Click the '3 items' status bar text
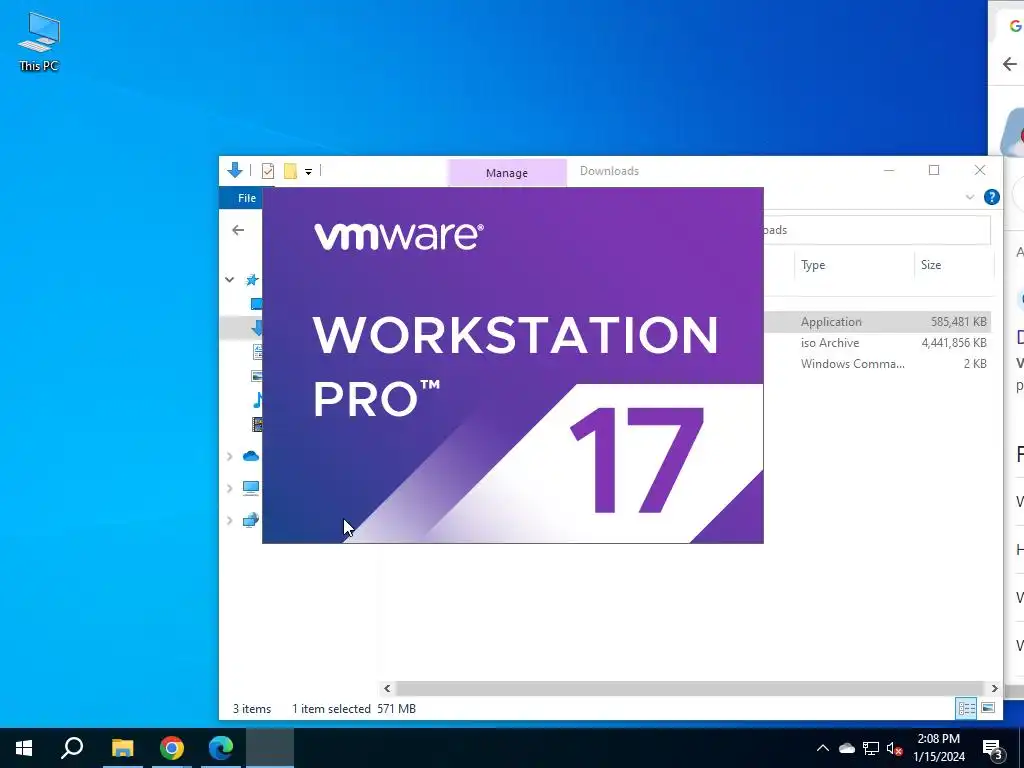The image size is (1024, 768). (252, 709)
